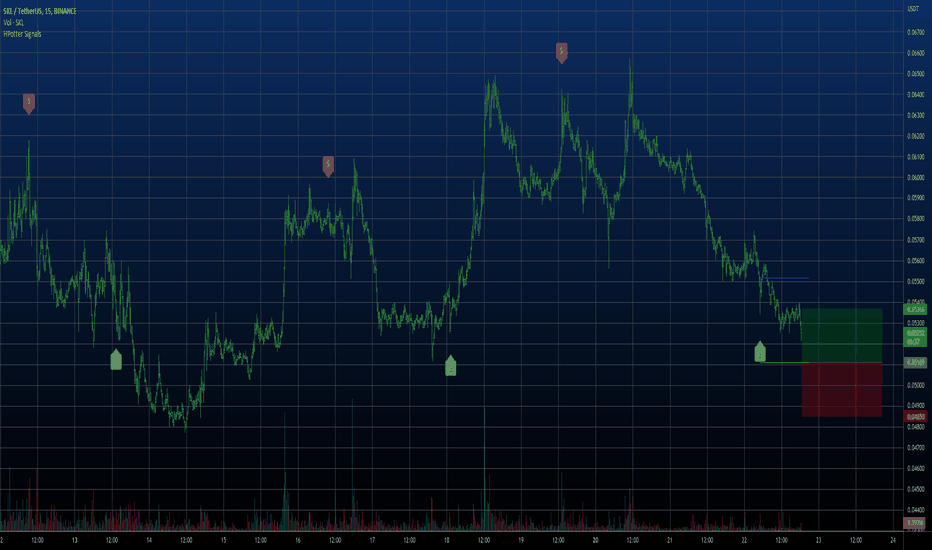This screenshot has width=932, height=550.
Task: Click the sell signal marker near the 12th
Action: tap(29, 103)
